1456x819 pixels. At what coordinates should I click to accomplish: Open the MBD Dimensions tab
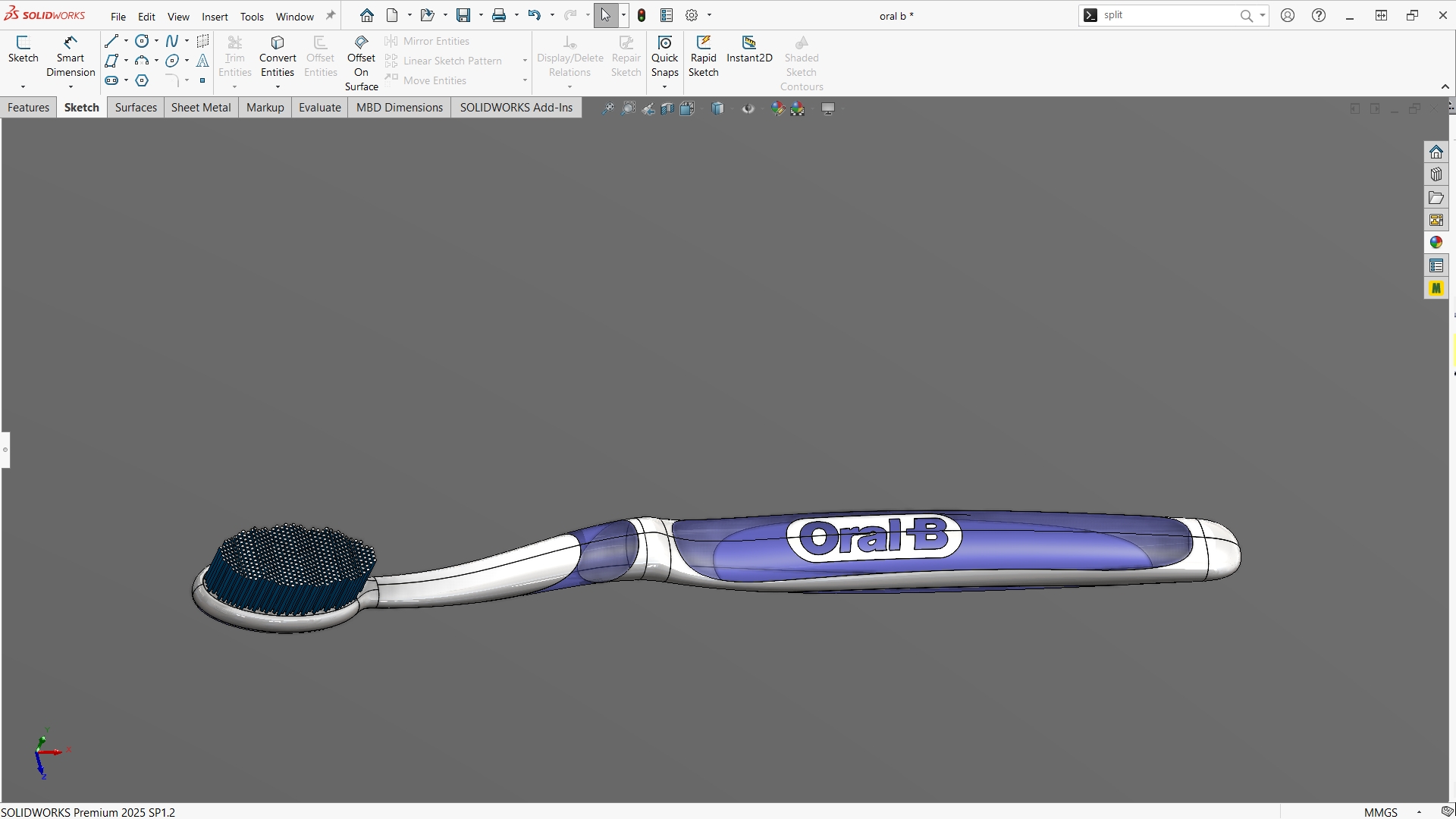coord(400,108)
